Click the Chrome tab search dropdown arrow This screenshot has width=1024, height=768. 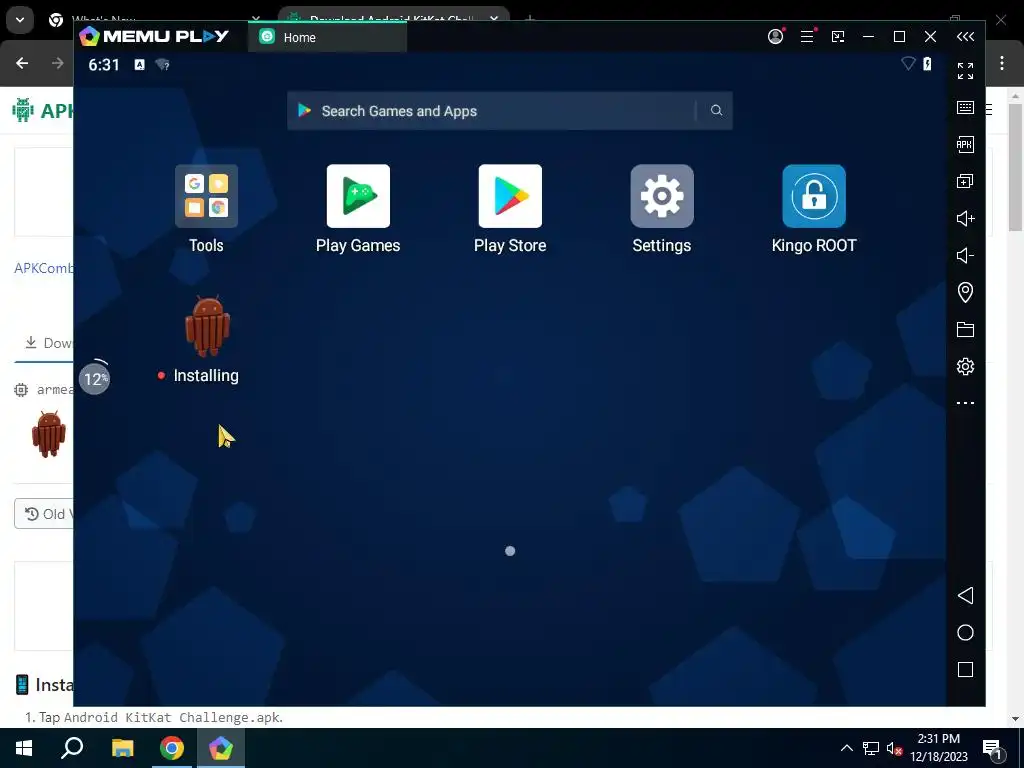[x=20, y=20]
